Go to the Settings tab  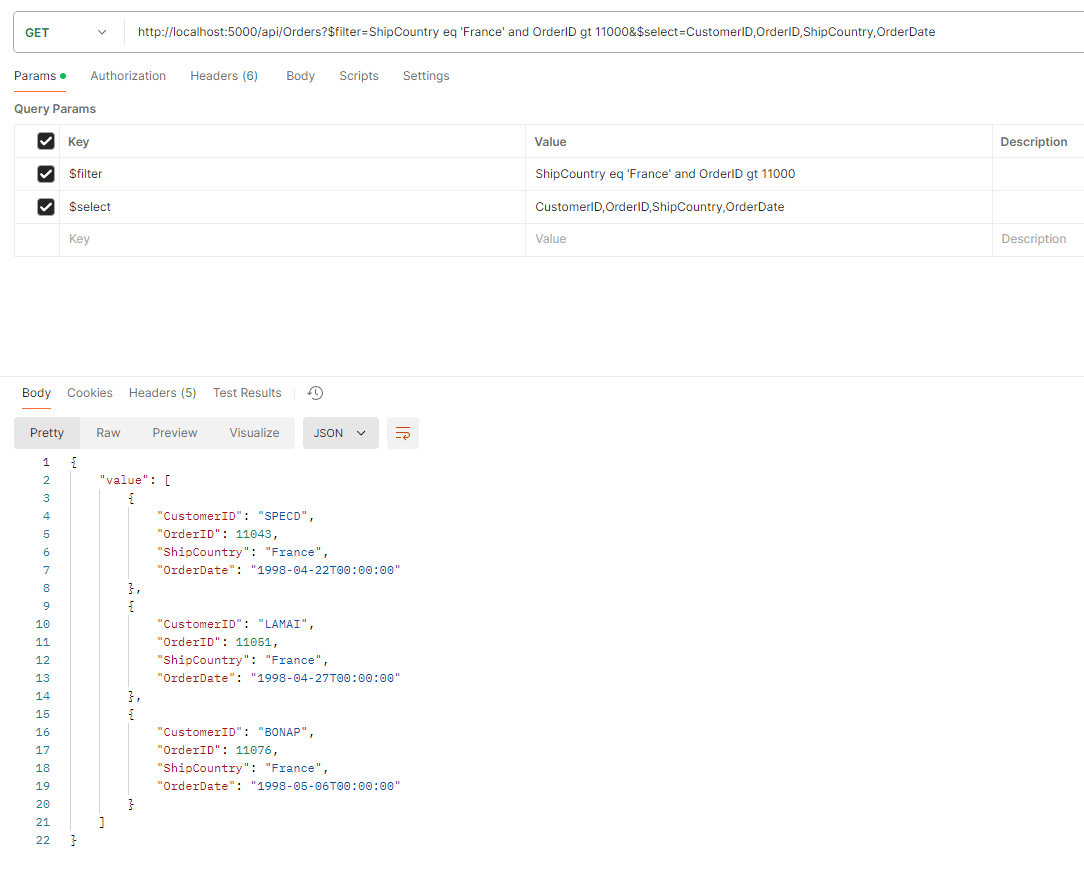[426, 76]
